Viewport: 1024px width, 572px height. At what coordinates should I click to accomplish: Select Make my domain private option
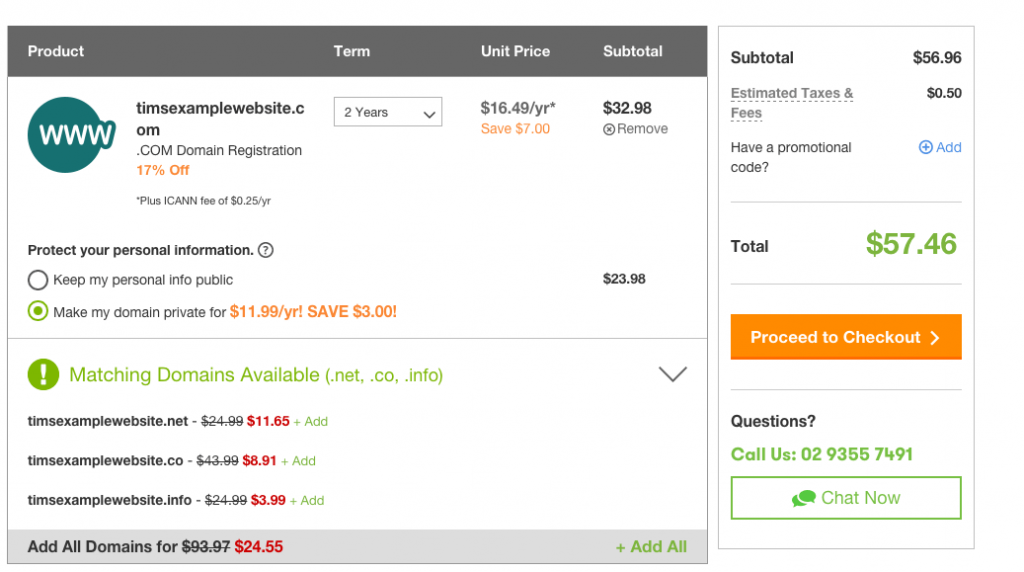tap(38, 311)
